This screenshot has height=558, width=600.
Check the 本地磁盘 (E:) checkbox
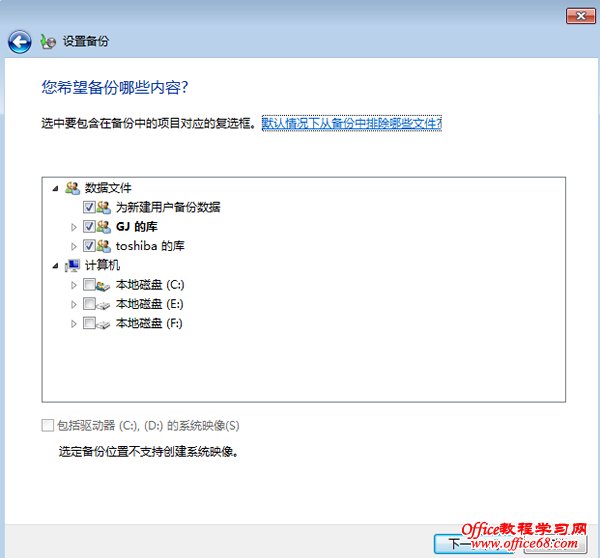pyautogui.click(x=89, y=304)
